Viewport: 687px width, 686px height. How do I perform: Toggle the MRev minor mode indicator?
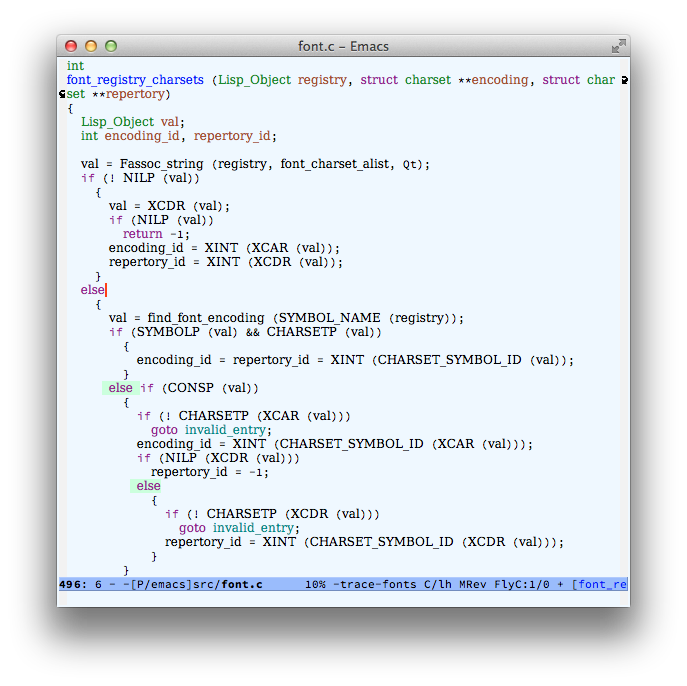[472, 584]
